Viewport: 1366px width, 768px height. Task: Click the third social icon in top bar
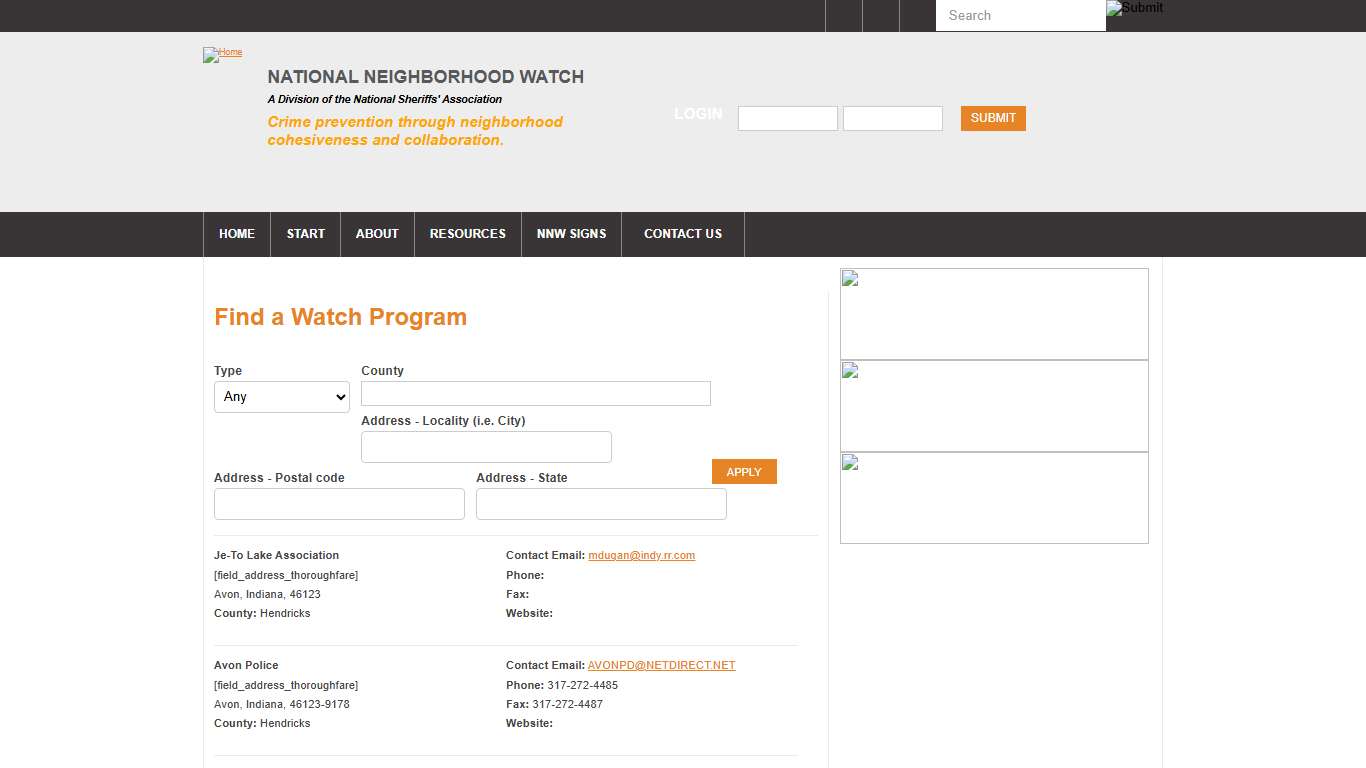tap(917, 15)
